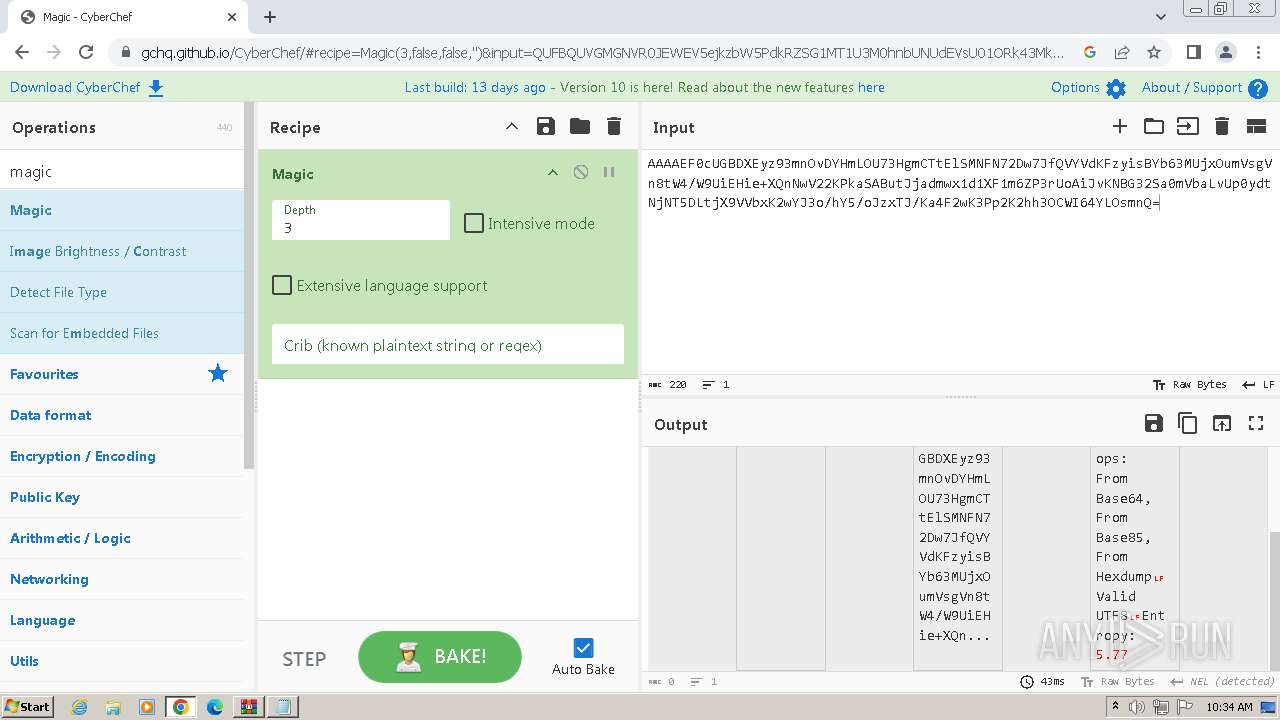Click the output pane vertical scrollbar

(x=1274, y=600)
